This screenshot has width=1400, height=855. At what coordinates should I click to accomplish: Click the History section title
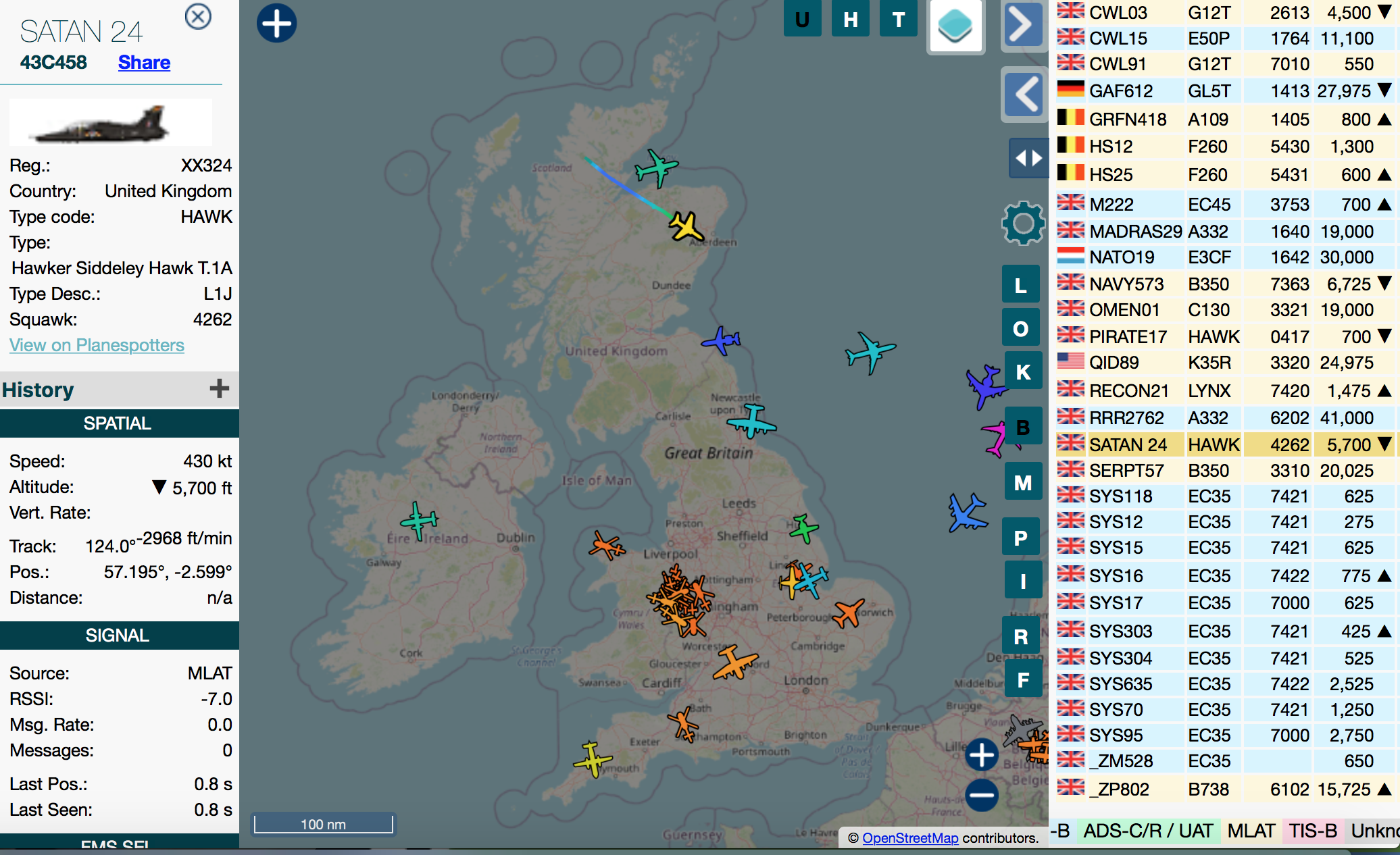(x=38, y=390)
